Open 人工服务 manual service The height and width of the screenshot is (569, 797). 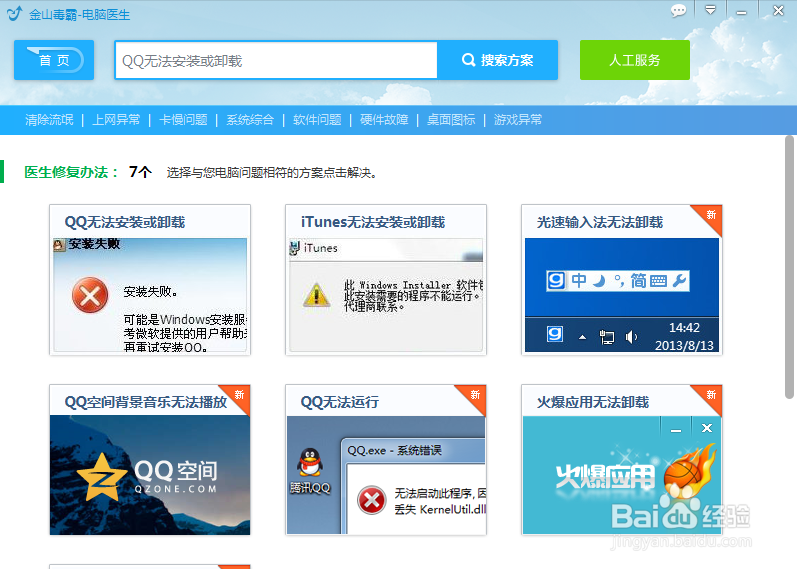[x=635, y=60]
